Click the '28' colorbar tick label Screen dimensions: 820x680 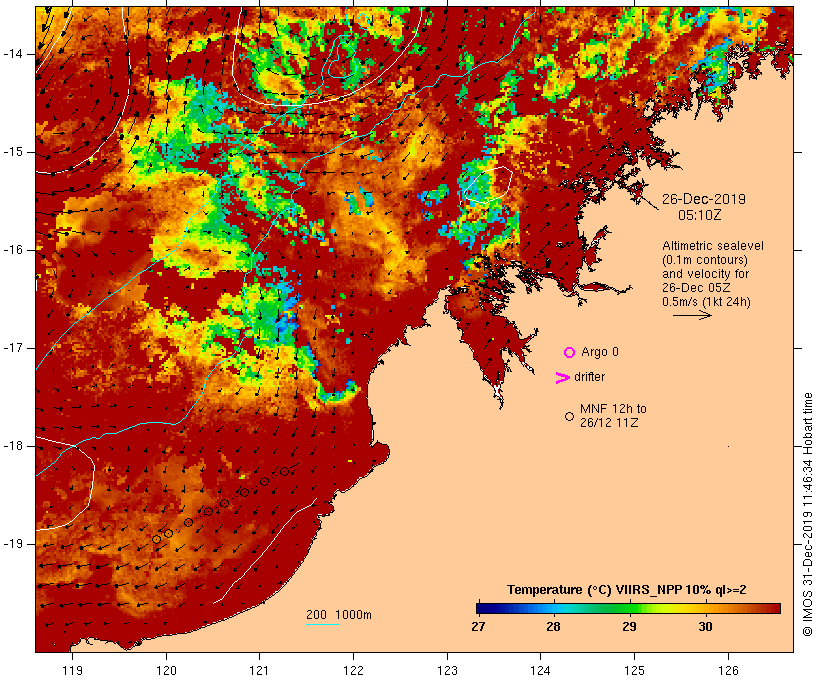[x=553, y=627]
